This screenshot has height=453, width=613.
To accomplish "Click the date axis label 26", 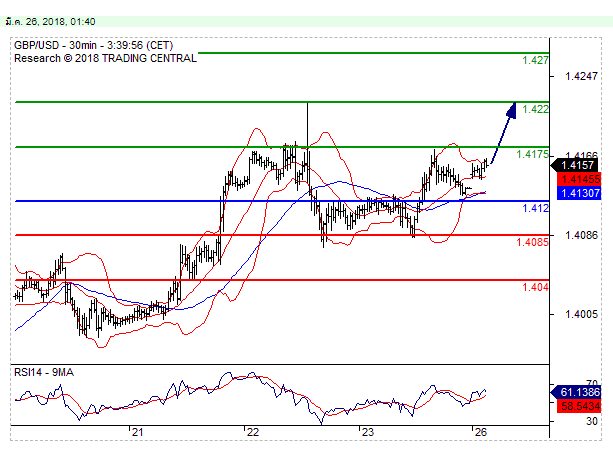I will [480, 432].
